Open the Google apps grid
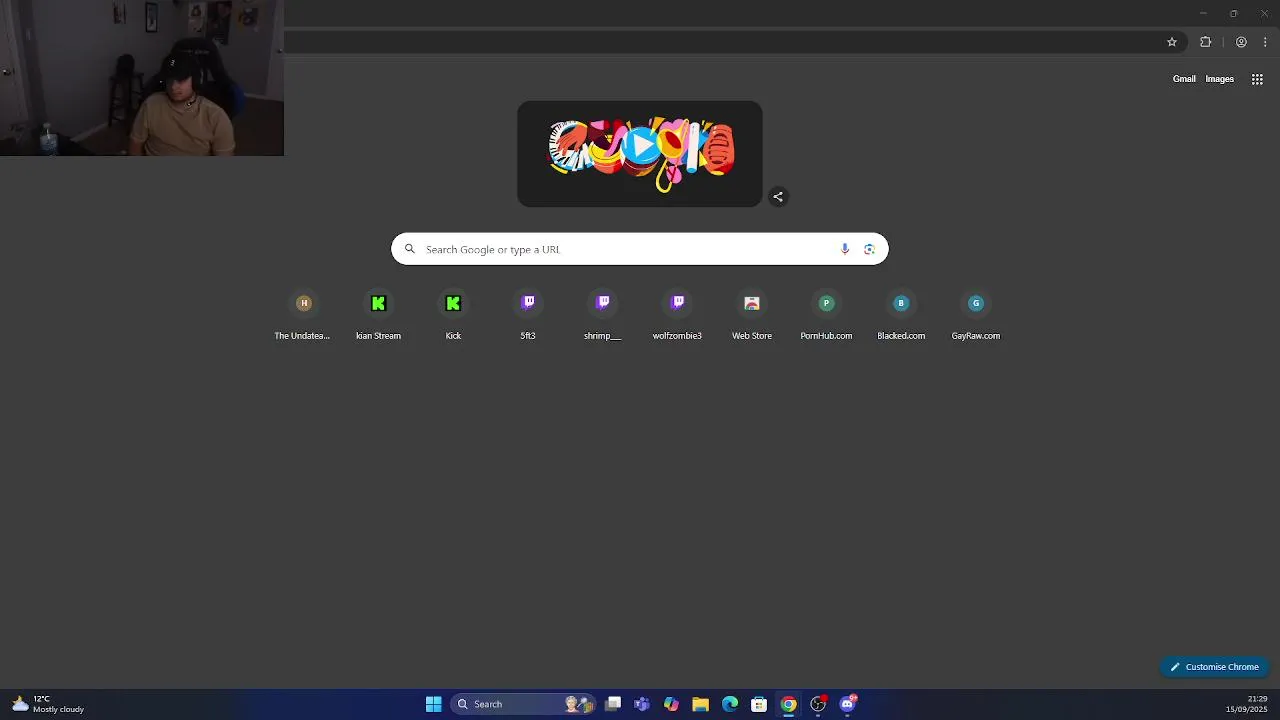 point(1257,79)
